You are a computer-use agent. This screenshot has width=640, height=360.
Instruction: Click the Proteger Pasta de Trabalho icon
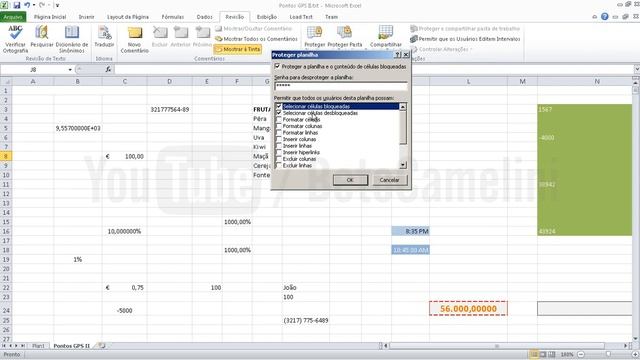click(x=344, y=33)
